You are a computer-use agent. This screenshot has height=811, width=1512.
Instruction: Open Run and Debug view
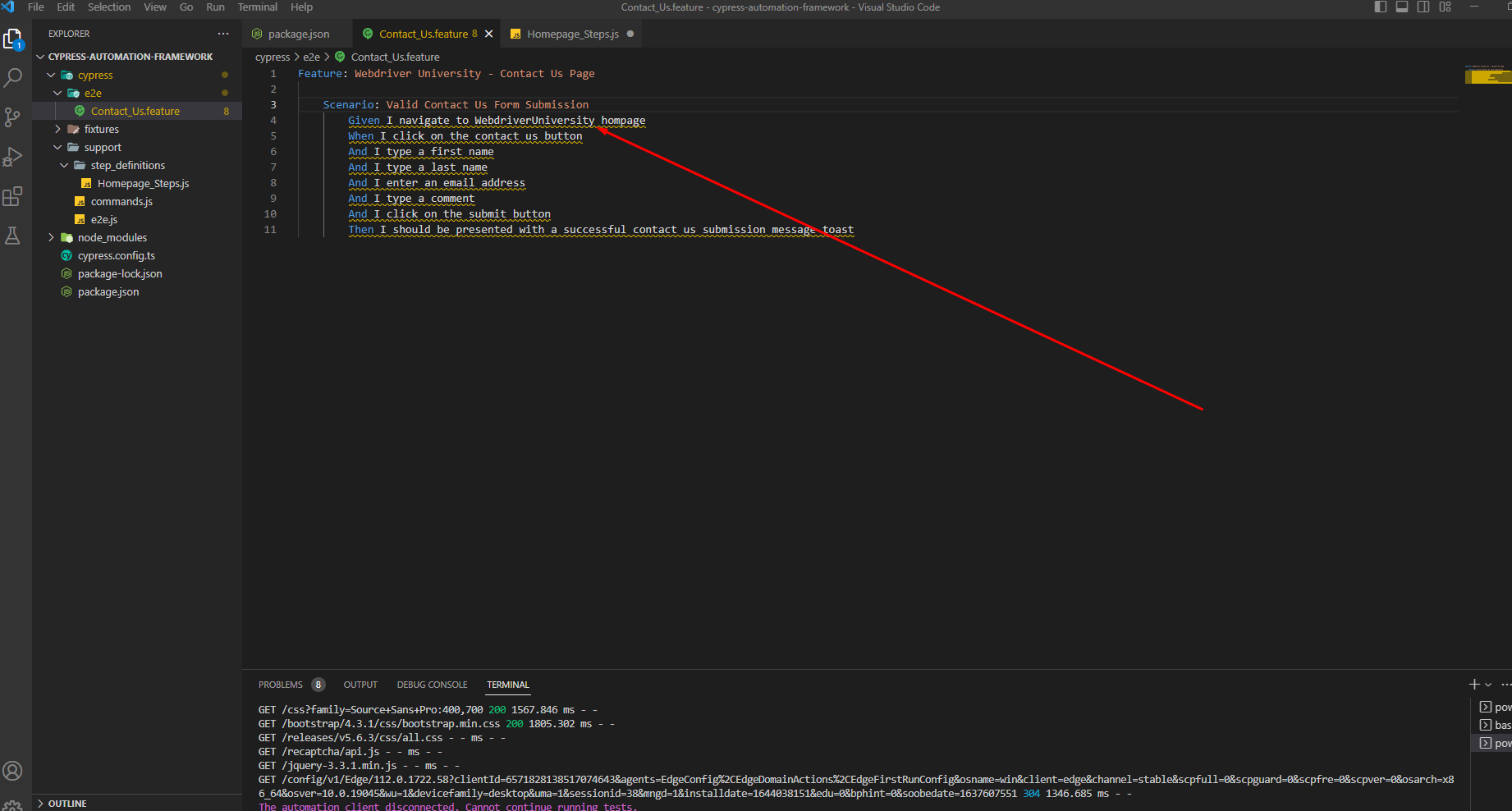coord(13,157)
